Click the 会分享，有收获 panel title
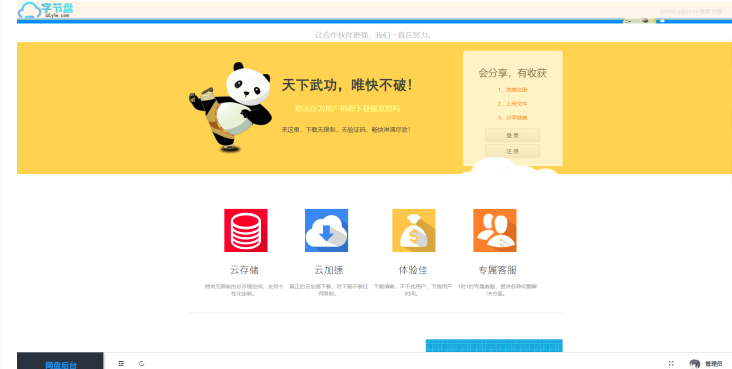 tap(512, 73)
